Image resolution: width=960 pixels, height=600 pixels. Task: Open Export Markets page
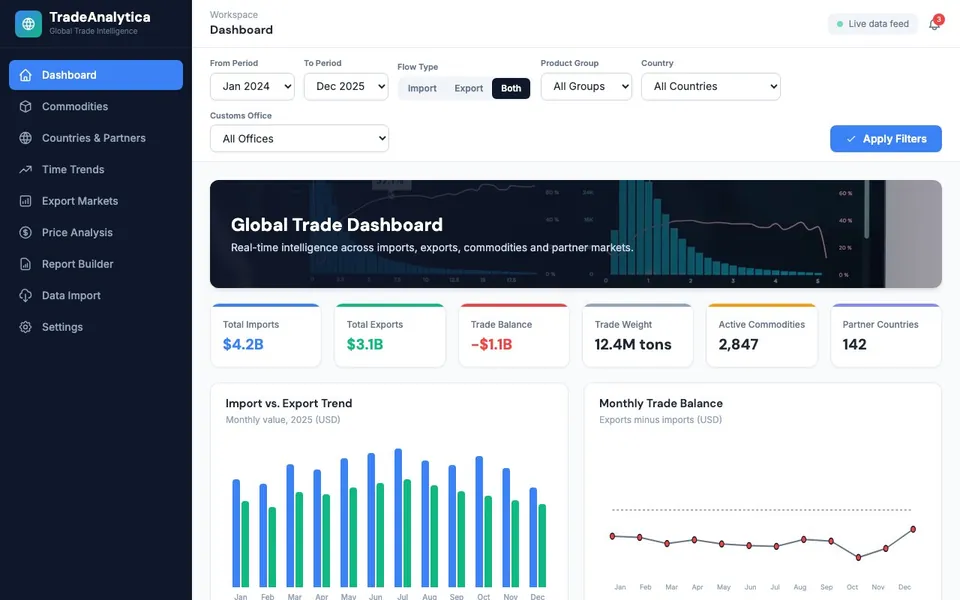[96, 201]
